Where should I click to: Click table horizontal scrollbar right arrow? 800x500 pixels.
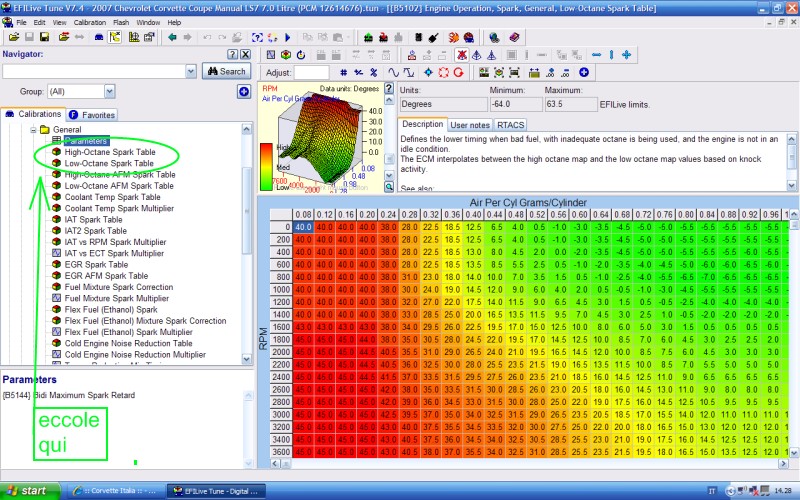783,463
